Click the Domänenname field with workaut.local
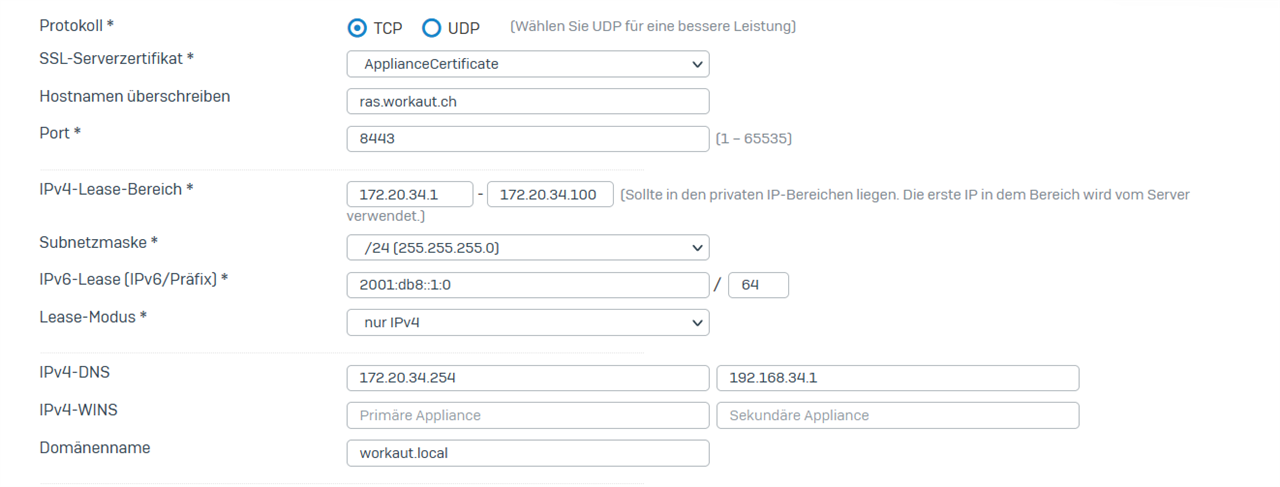Screen dimensions: 1280x487 (528, 453)
